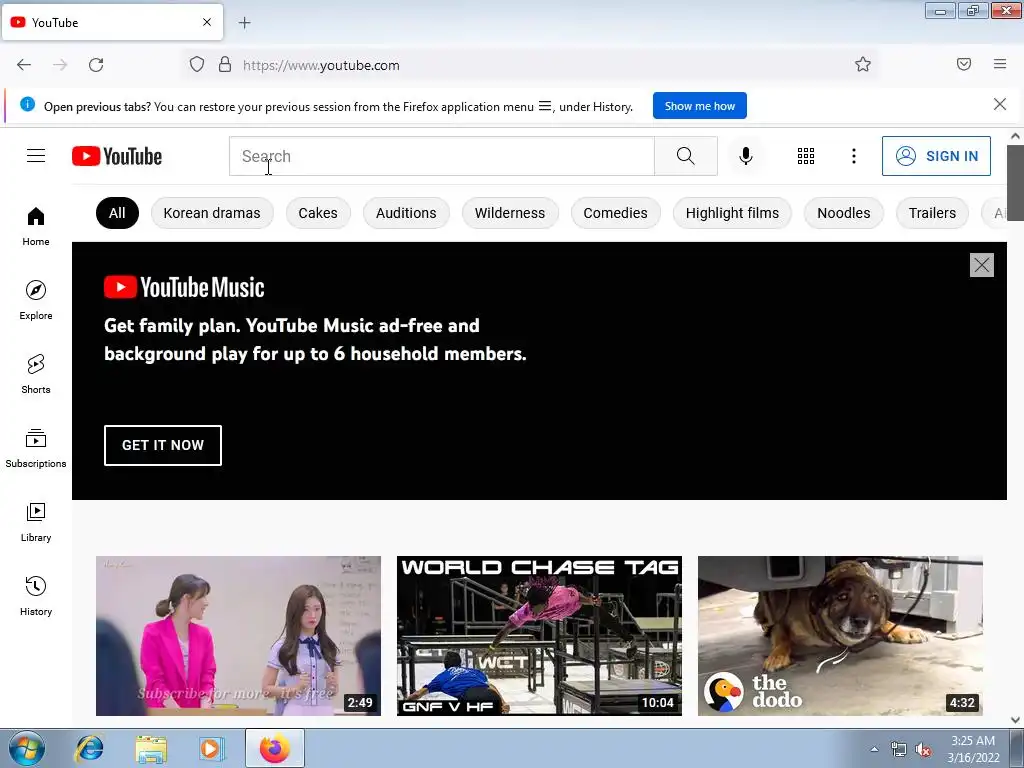Select the Cakes filter chip
This screenshot has height=768, width=1024.
[x=318, y=213]
